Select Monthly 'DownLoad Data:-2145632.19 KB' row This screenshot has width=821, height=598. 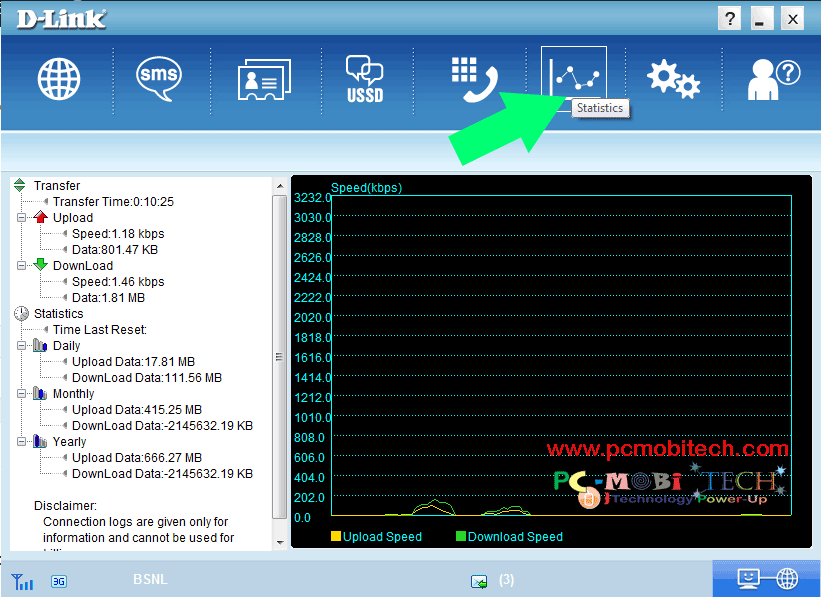[162, 426]
